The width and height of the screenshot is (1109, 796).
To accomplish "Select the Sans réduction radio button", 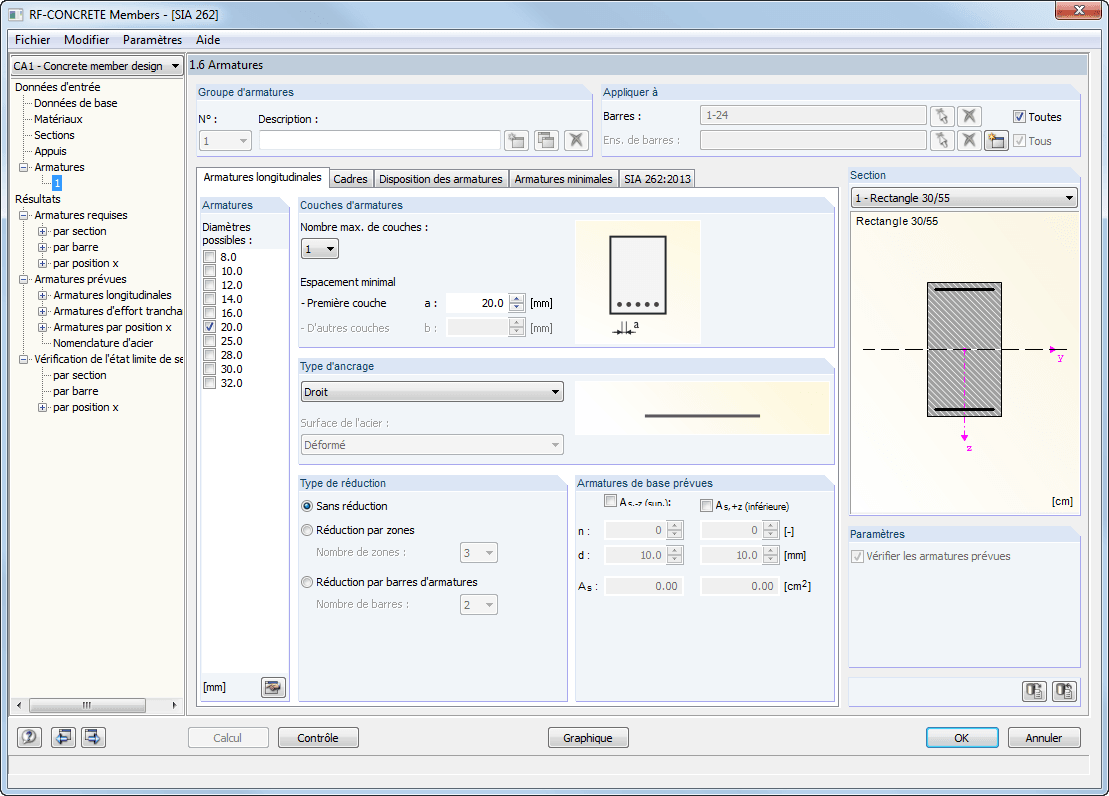I will [307, 506].
